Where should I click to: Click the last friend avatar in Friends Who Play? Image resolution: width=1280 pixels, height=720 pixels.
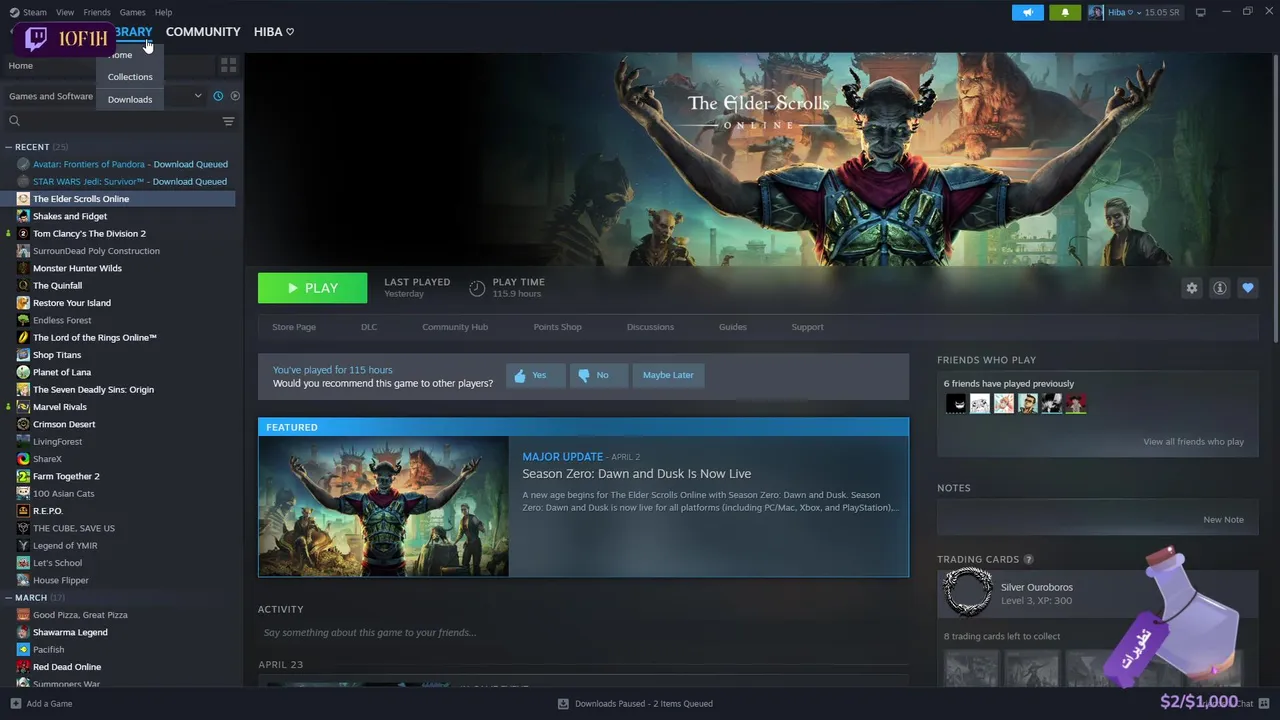click(x=1076, y=403)
